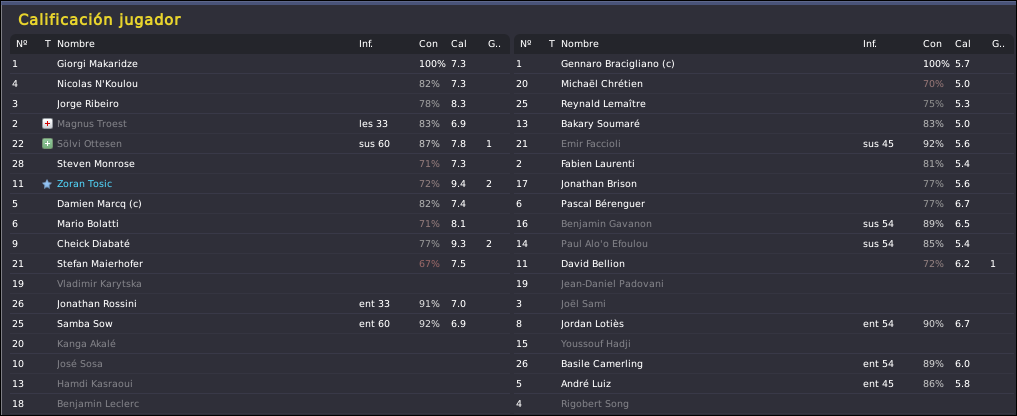Image resolution: width=1017 pixels, height=416 pixels.
Task: Open Zoran Tosic's player profile
Action: click(x=84, y=184)
